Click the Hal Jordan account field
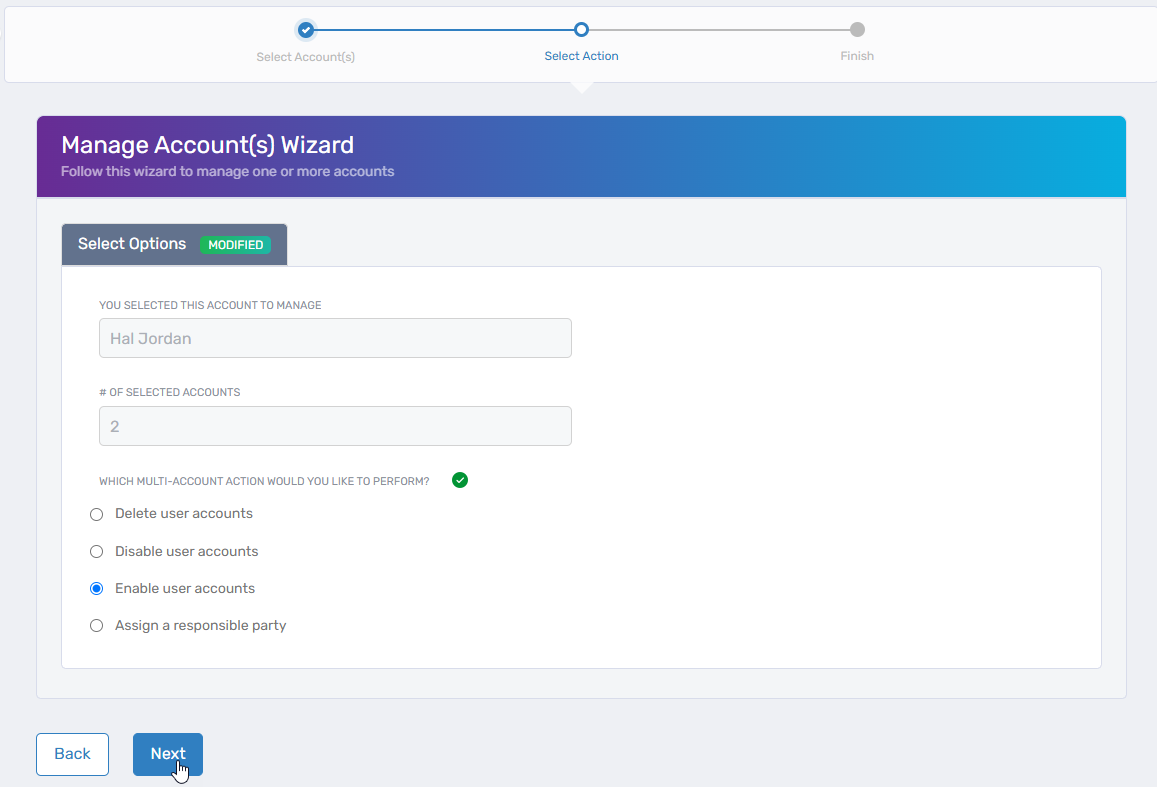 click(335, 338)
